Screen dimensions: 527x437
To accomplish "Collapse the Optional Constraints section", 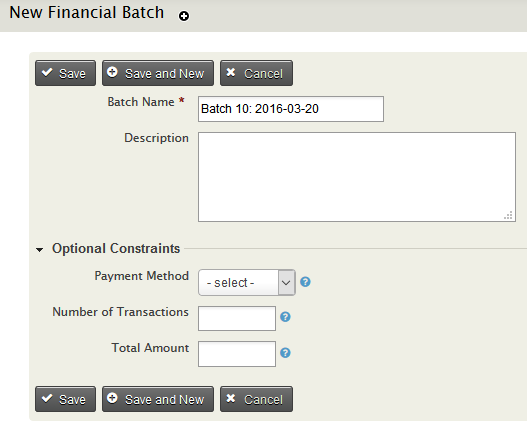I will (40, 249).
